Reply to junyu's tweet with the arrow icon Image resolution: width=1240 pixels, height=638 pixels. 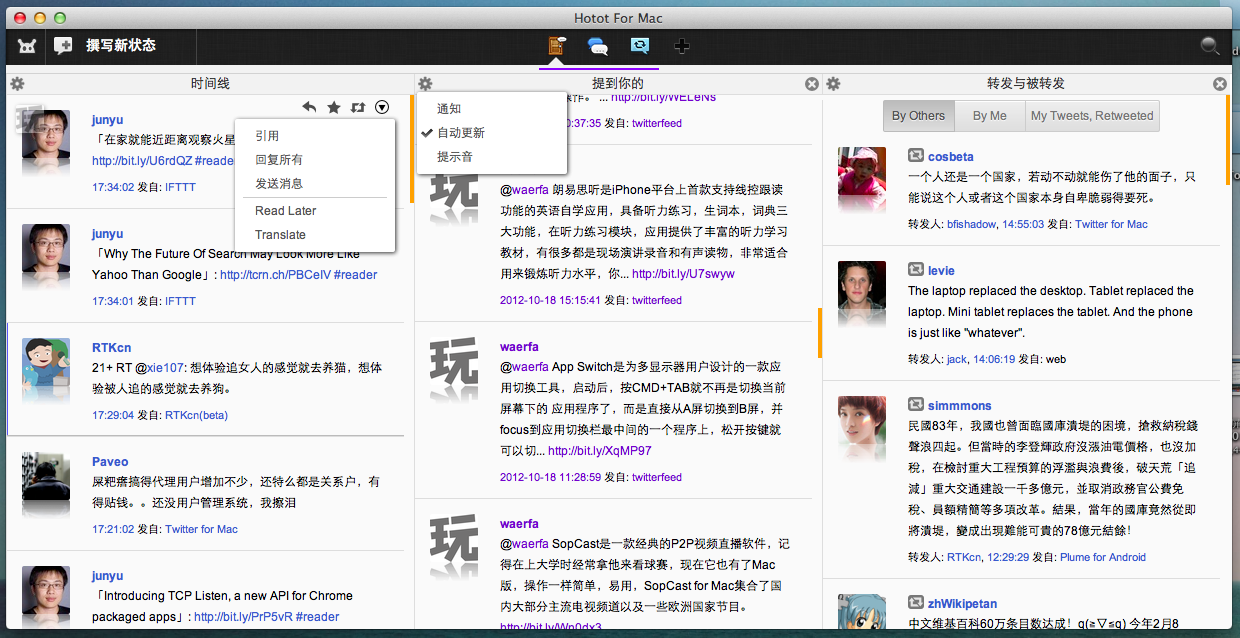tap(310, 107)
